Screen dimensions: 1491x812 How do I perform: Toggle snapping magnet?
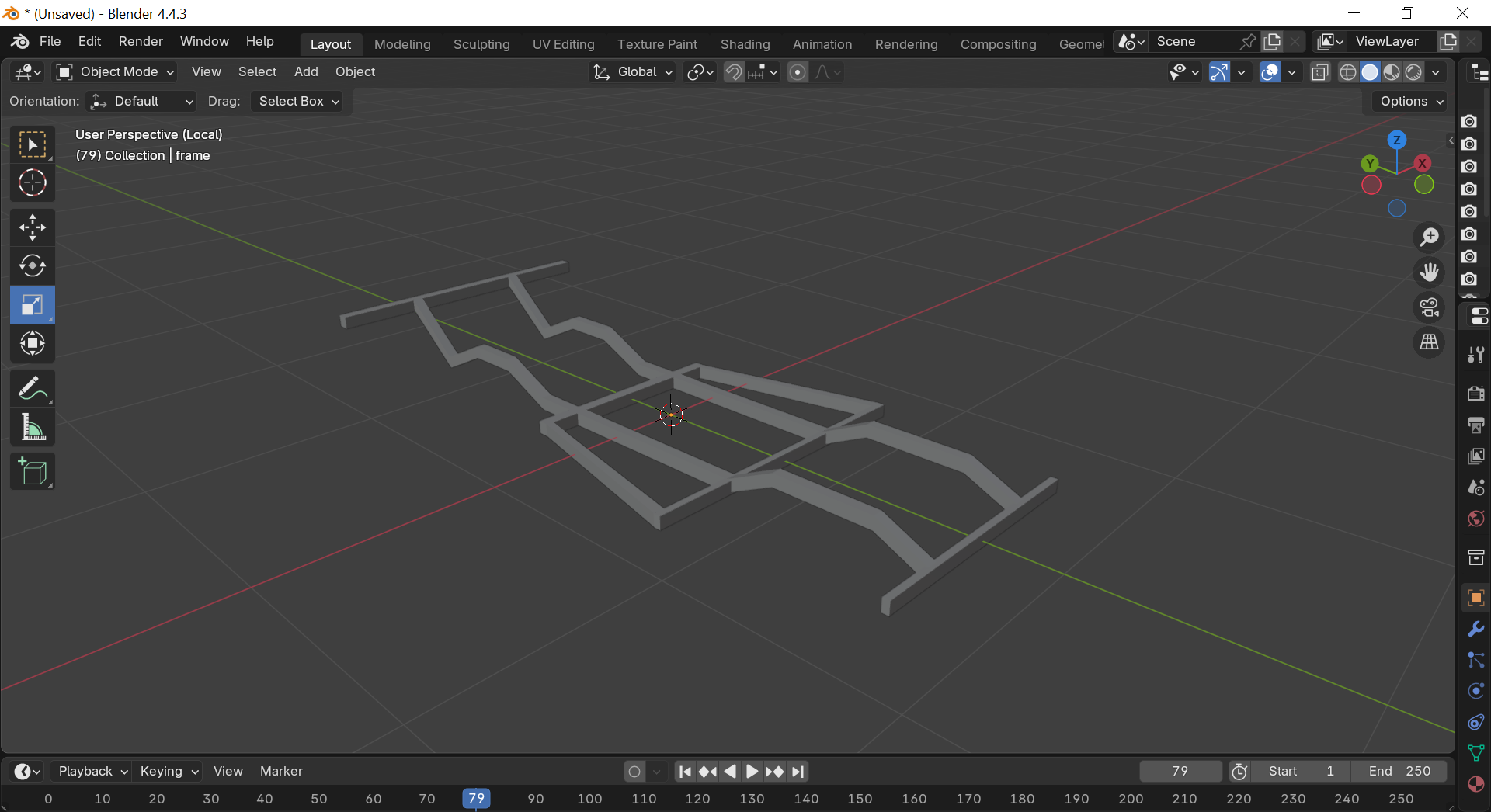pyautogui.click(x=733, y=72)
